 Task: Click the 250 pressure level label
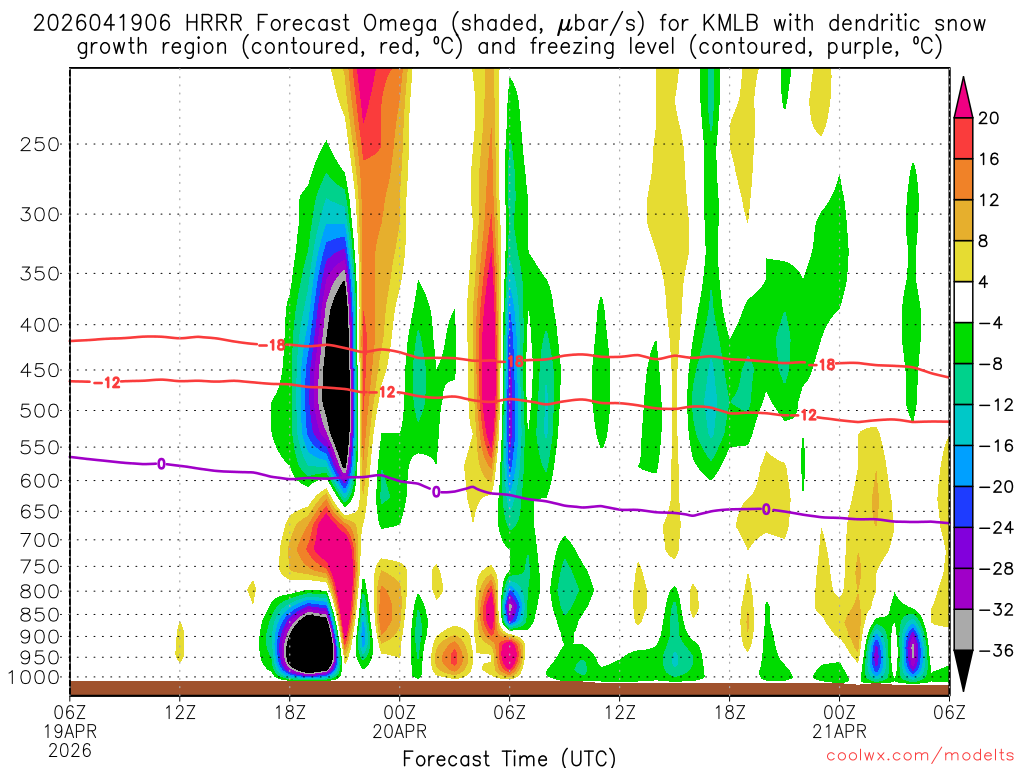[40, 144]
